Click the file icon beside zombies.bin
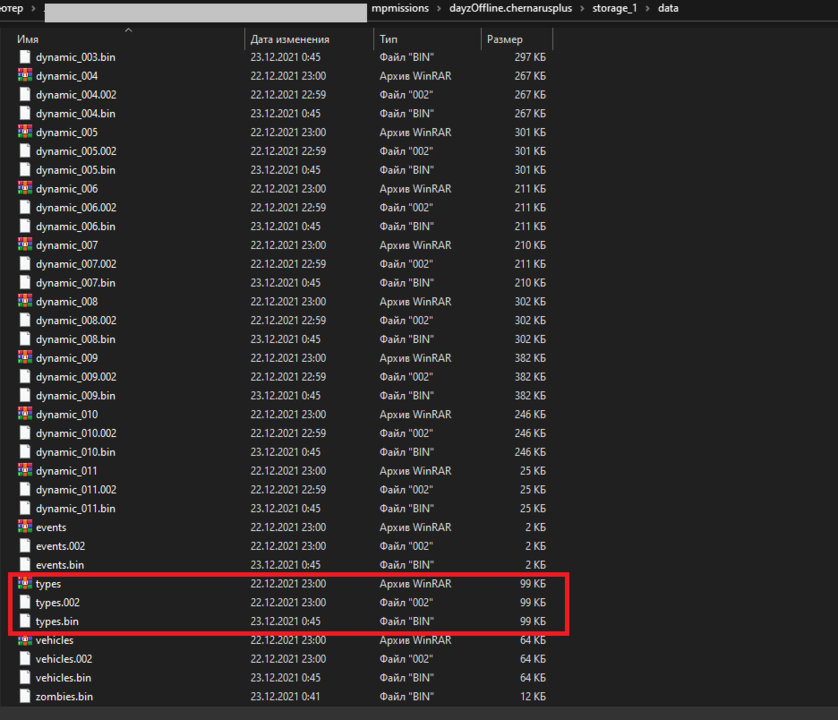 click(25, 696)
